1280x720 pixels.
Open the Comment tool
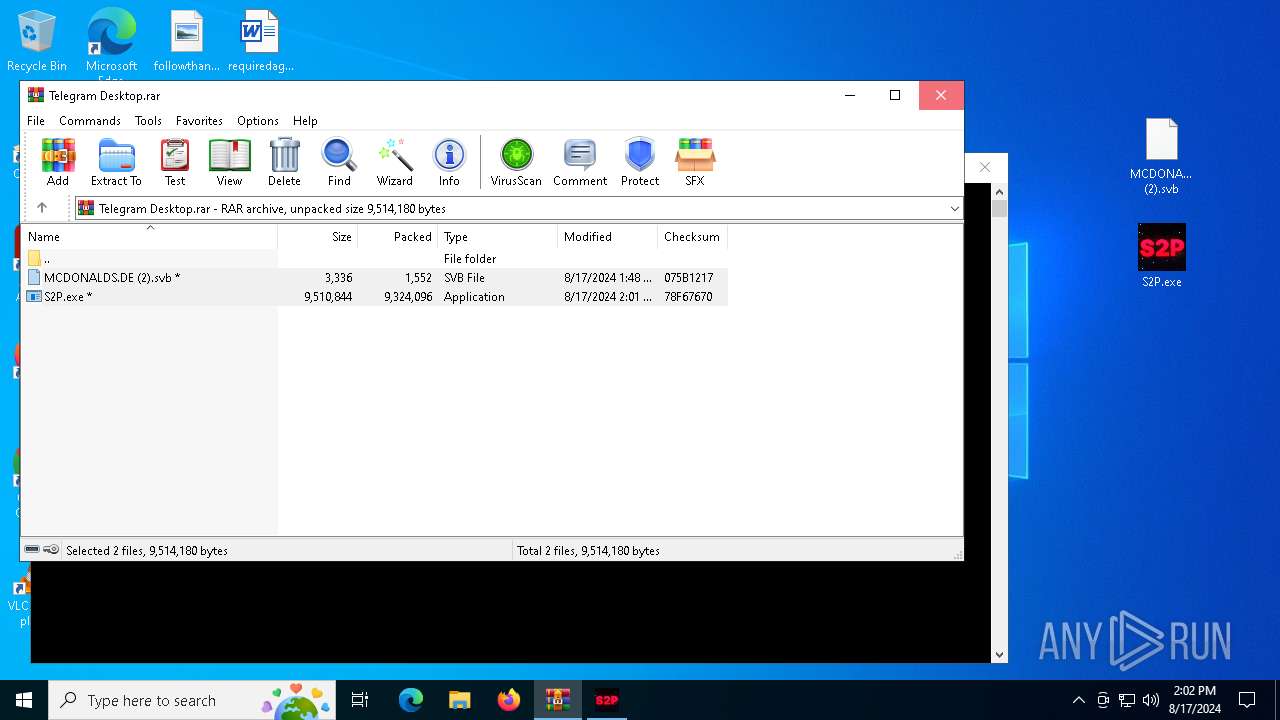(x=580, y=162)
